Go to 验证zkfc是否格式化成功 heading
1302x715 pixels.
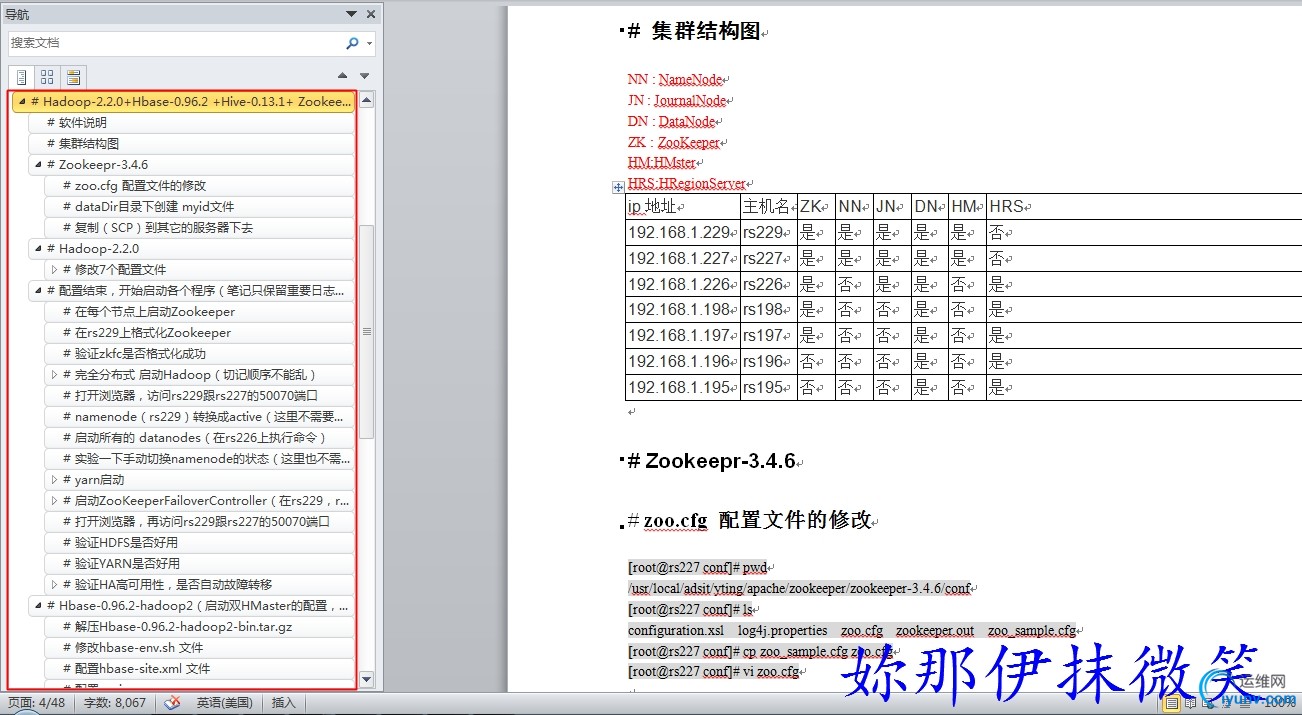click(x=199, y=353)
